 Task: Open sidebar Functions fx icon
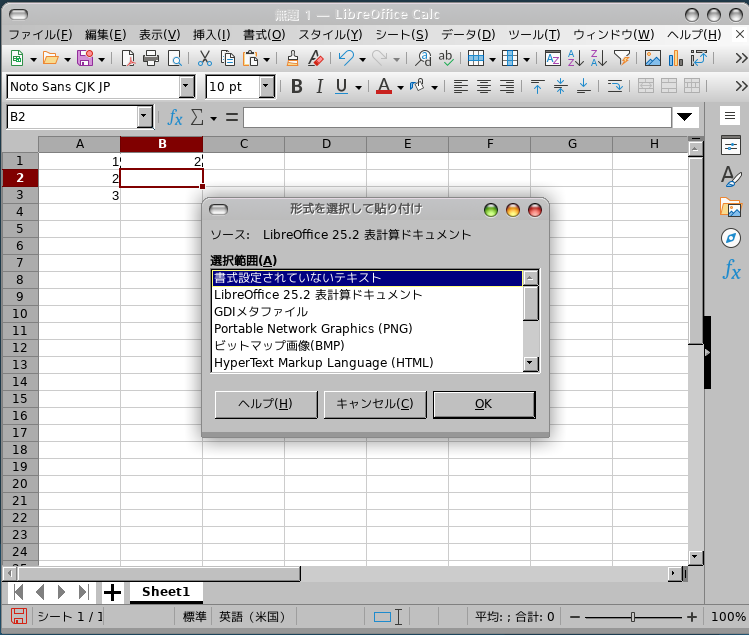[731, 269]
